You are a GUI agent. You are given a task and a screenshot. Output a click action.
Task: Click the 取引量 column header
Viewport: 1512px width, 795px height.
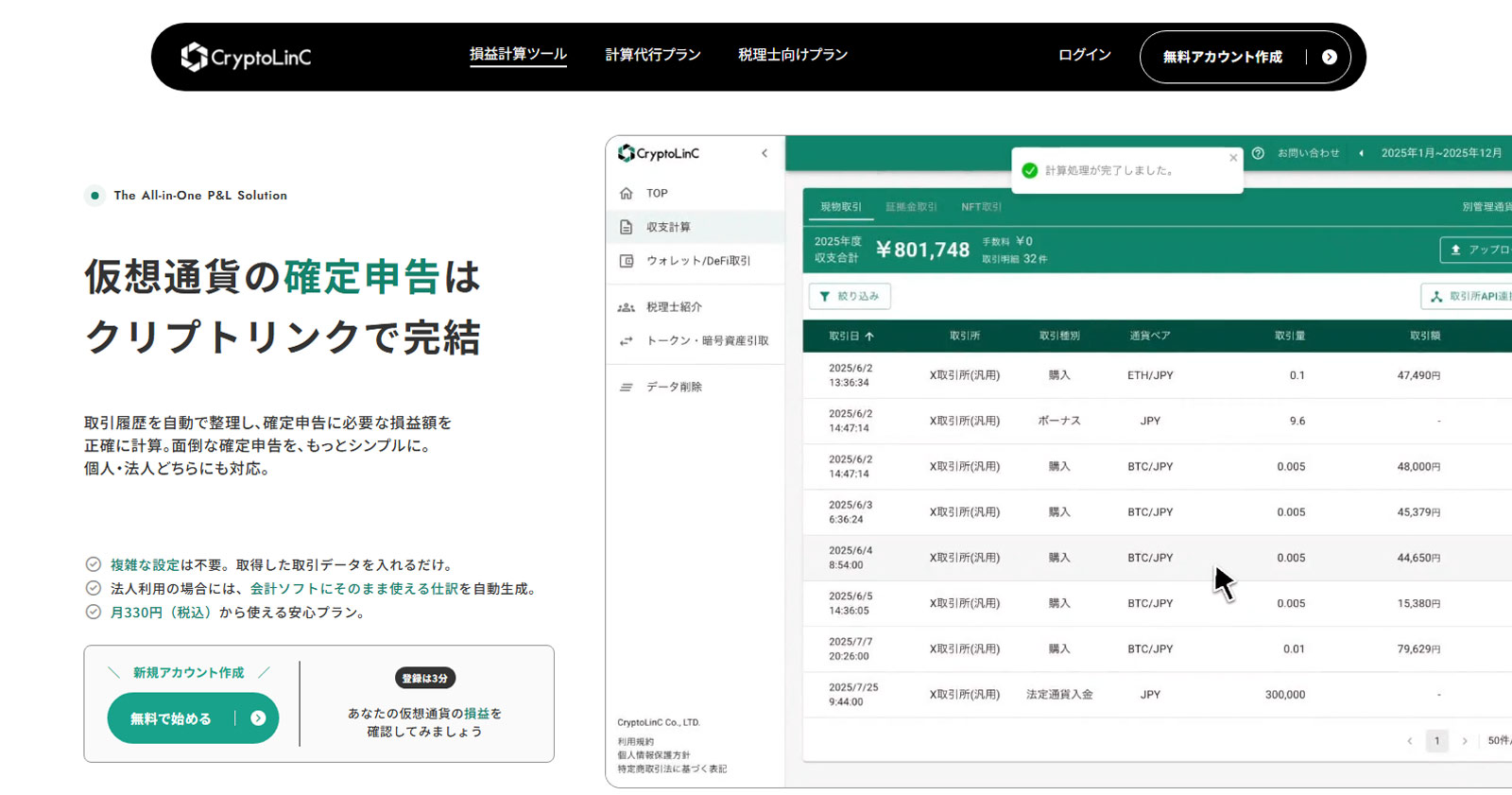point(1290,336)
